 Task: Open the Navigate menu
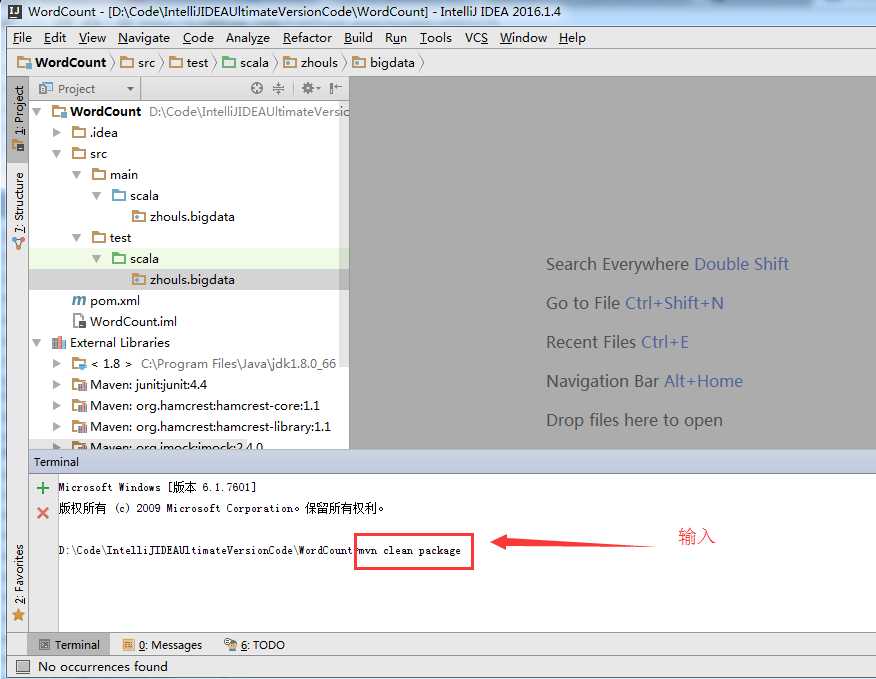(144, 37)
